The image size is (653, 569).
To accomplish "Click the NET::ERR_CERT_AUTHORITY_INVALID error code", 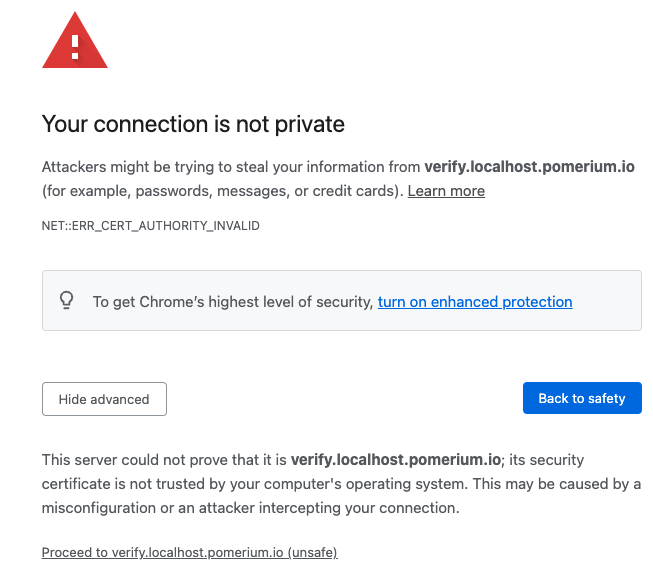I will pos(150,226).
